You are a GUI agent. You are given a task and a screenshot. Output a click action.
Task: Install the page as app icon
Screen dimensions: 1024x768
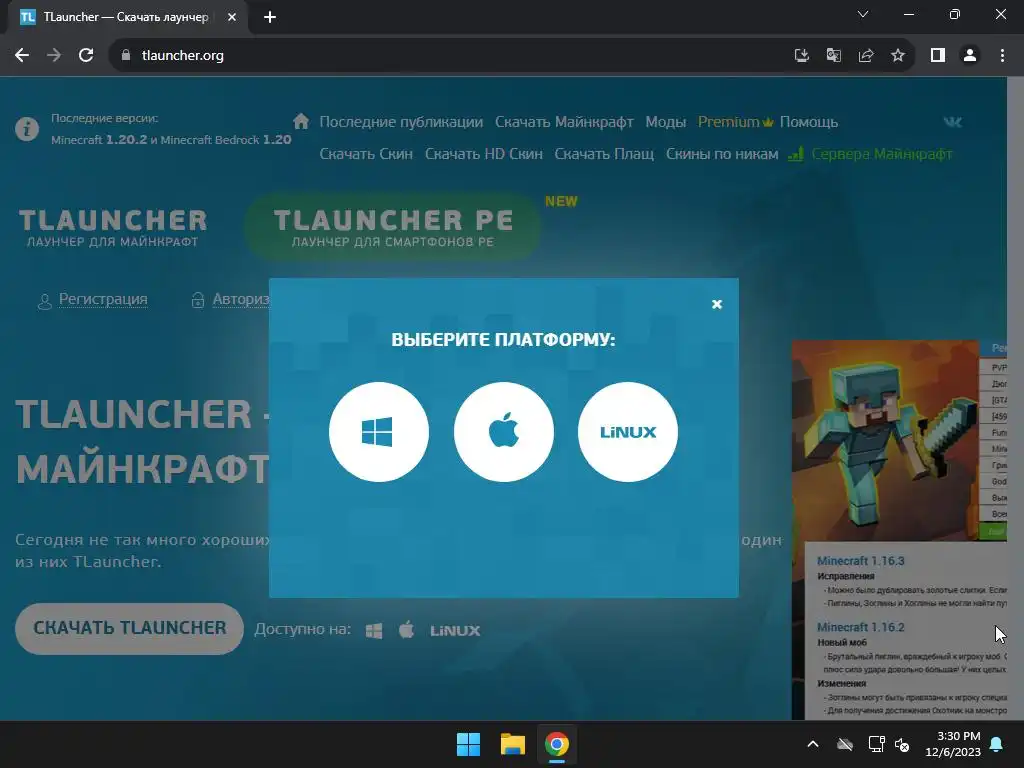pos(801,56)
